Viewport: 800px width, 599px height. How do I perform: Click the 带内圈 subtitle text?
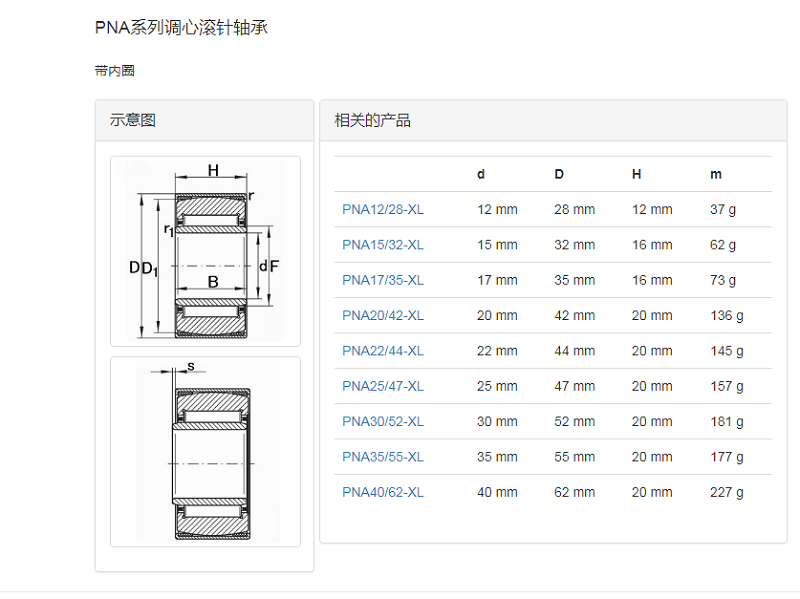click(x=114, y=71)
